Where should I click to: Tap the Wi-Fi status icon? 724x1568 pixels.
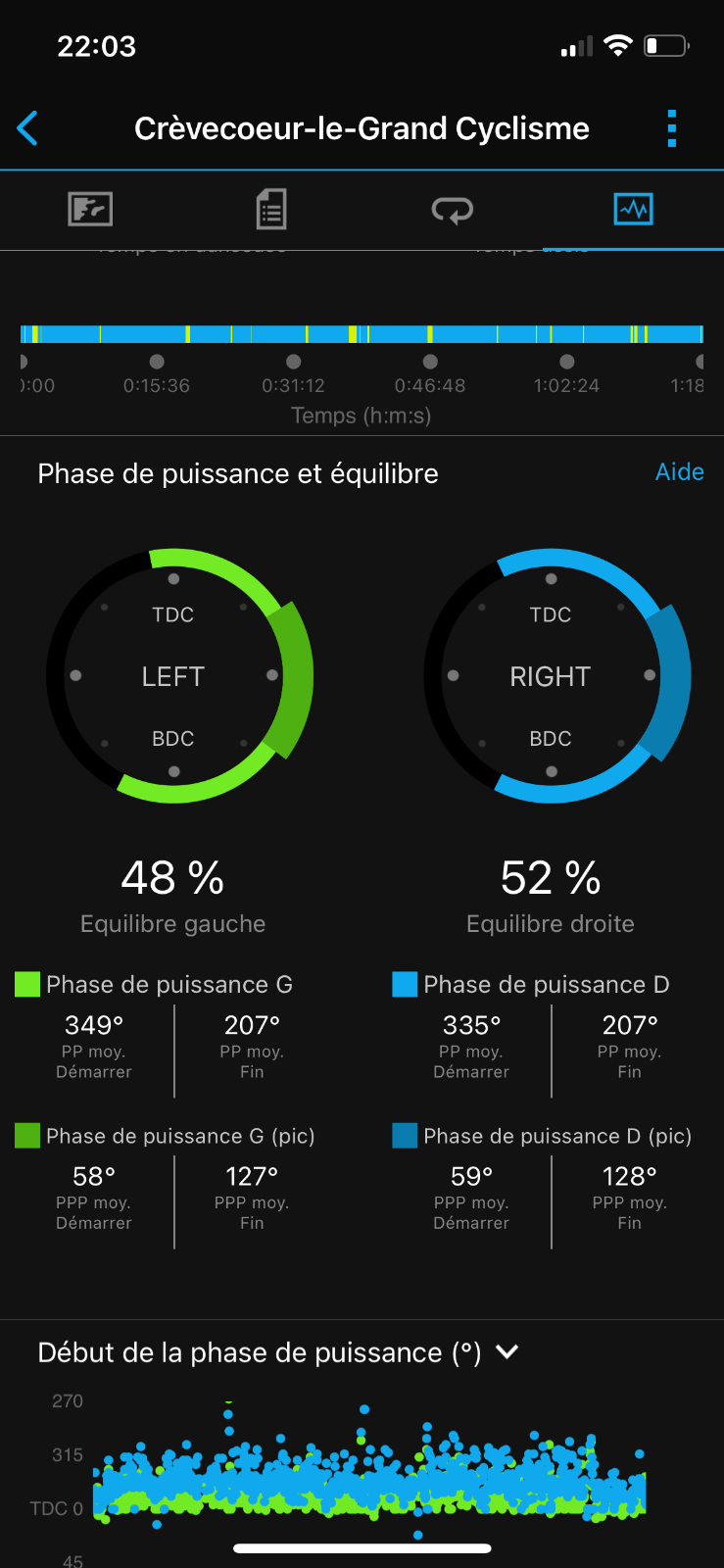point(618,45)
